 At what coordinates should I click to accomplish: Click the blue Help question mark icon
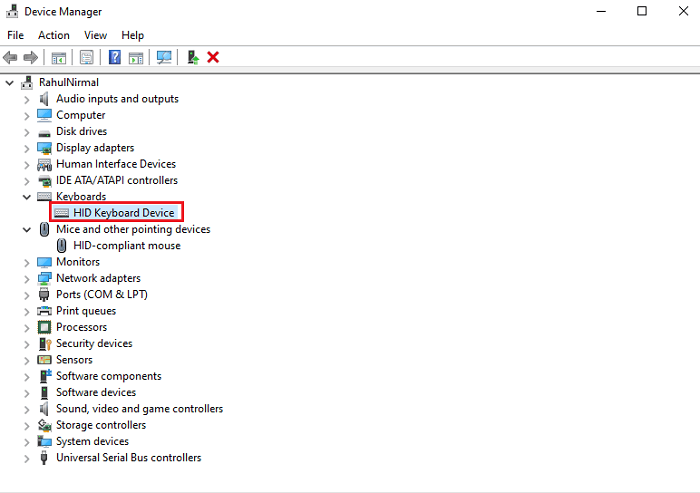pos(115,58)
